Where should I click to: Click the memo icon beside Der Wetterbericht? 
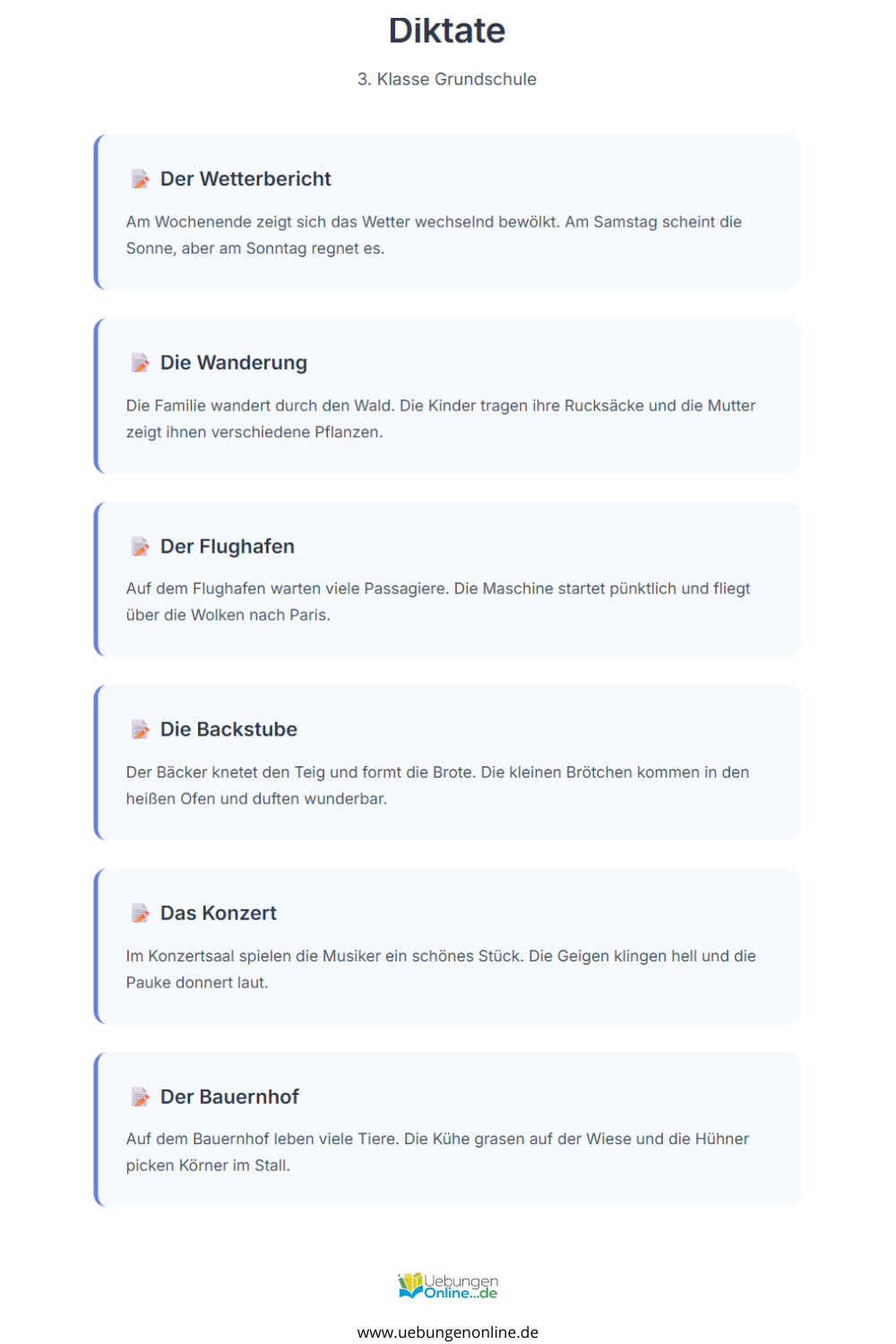pos(141,179)
